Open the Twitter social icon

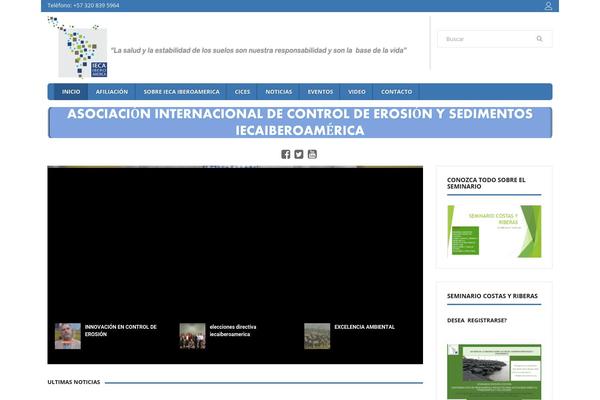[299, 154]
